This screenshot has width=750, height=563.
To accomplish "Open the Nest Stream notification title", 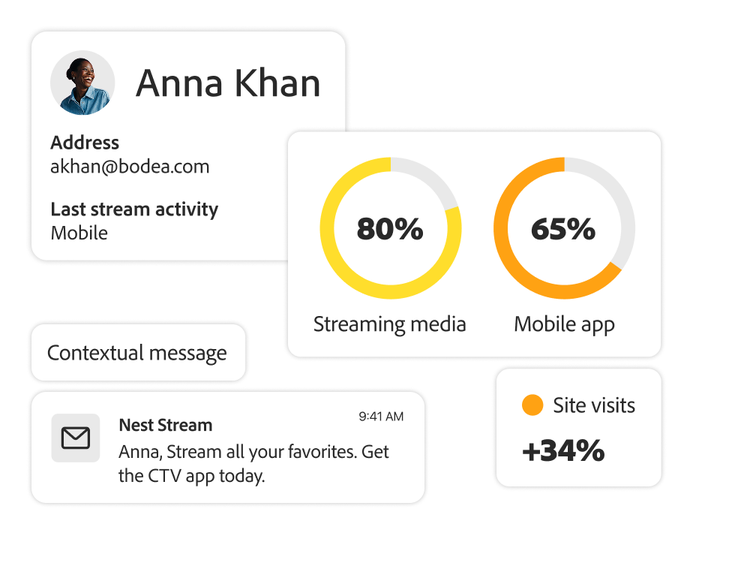I will point(165,425).
